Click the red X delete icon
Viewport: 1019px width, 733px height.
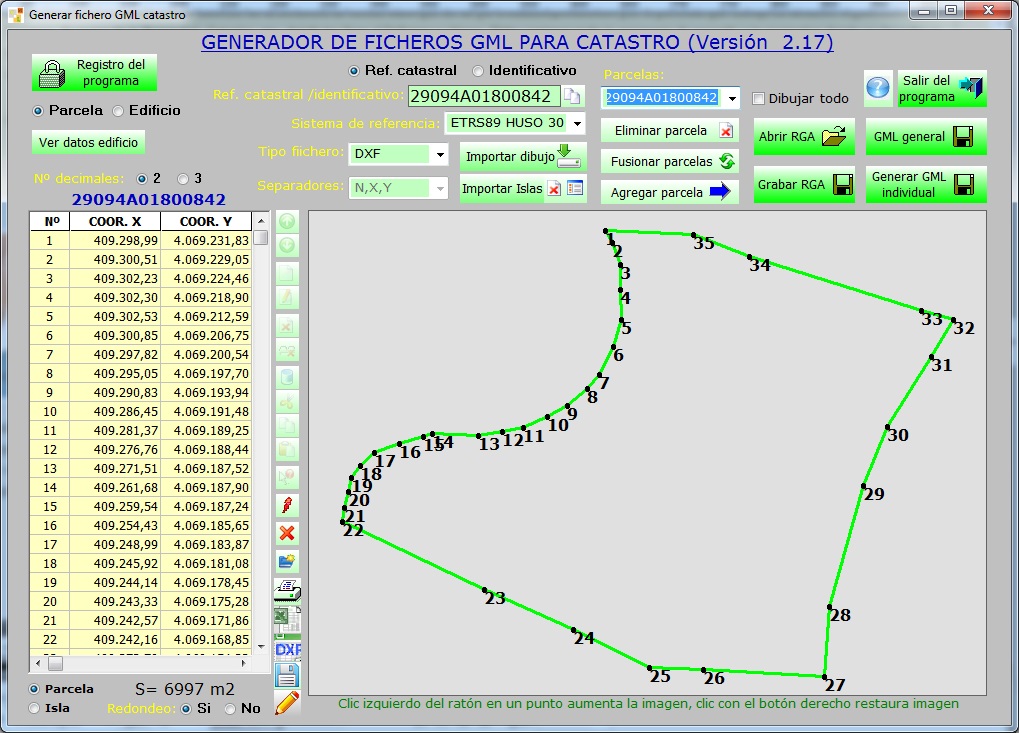287,533
